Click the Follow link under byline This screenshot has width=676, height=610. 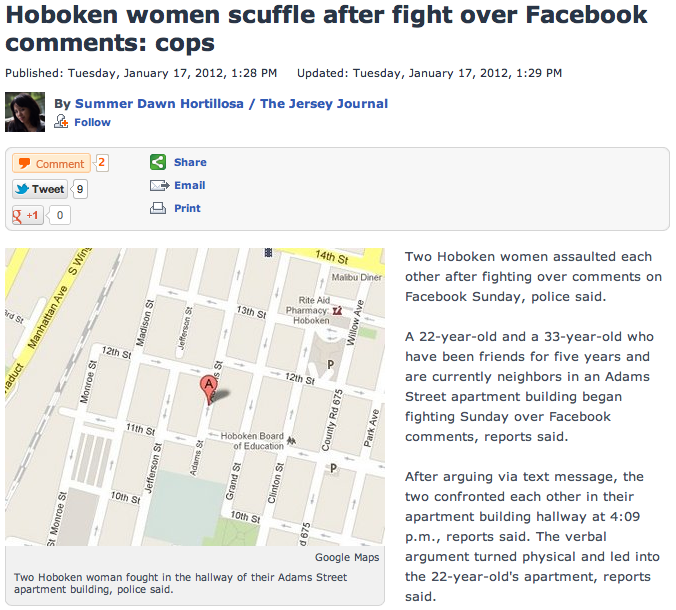tap(92, 122)
